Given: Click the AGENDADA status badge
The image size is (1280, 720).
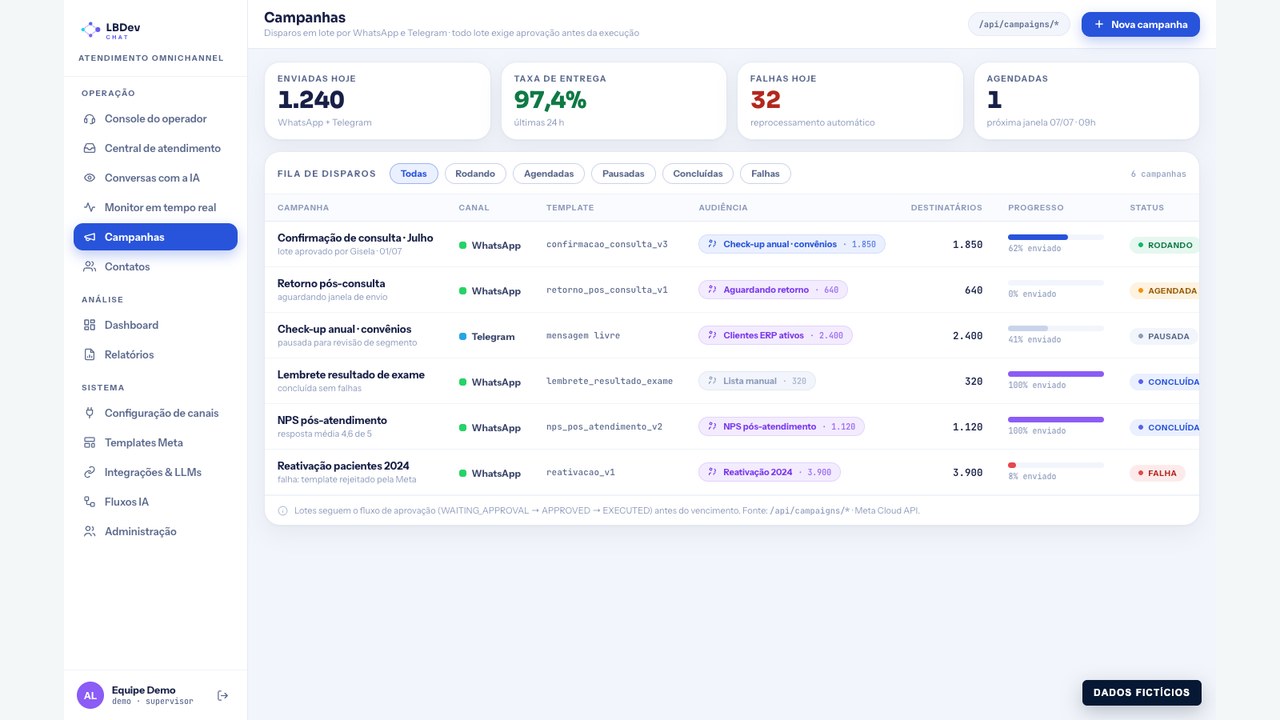Looking at the screenshot, I should click(x=1165, y=291).
